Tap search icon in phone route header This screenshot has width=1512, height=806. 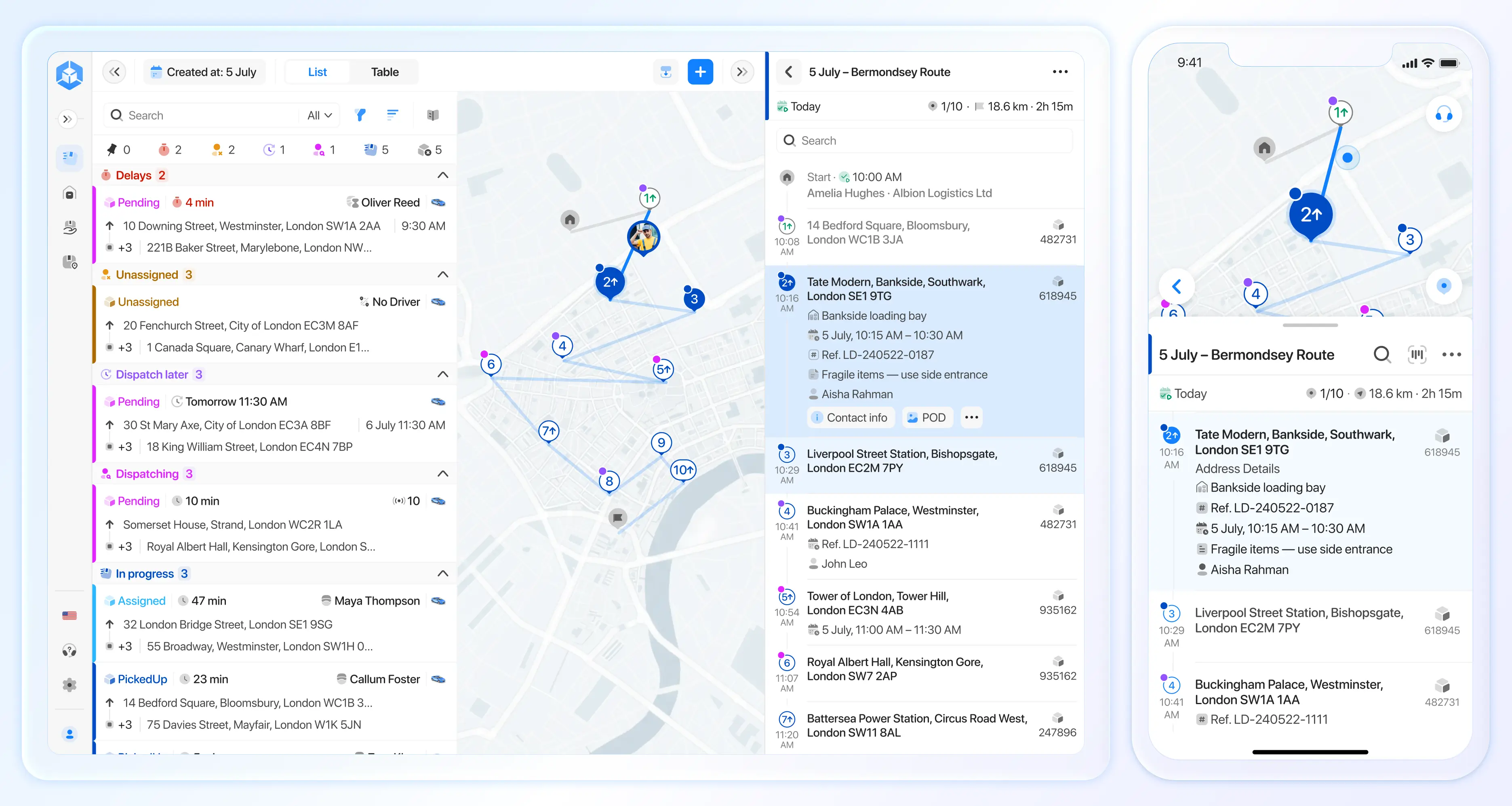coord(1382,354)
